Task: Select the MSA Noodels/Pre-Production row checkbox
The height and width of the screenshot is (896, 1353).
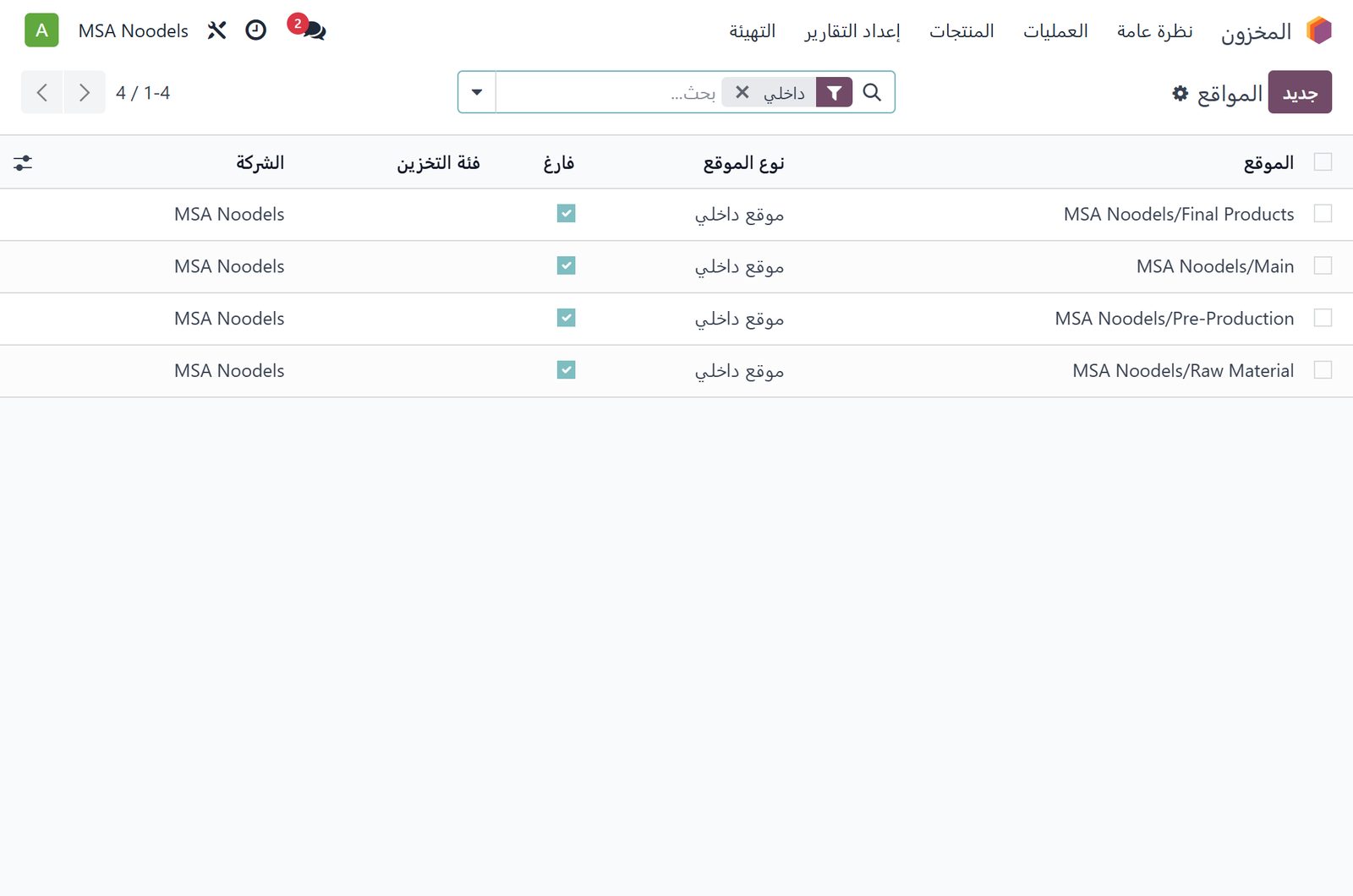Action: (x=1323, y=318)
